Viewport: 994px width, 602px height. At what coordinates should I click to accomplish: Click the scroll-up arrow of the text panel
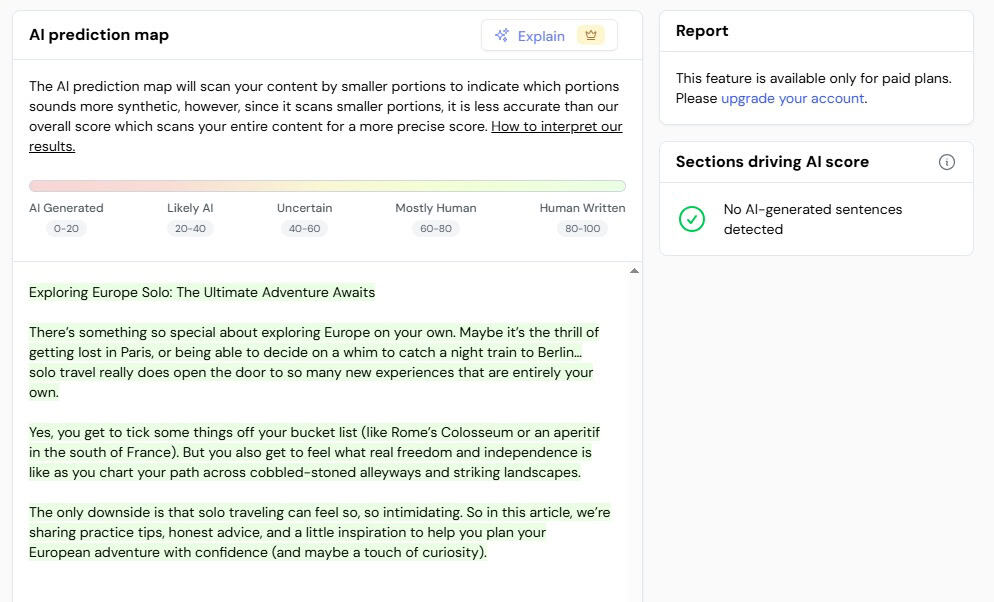(634, 271)
